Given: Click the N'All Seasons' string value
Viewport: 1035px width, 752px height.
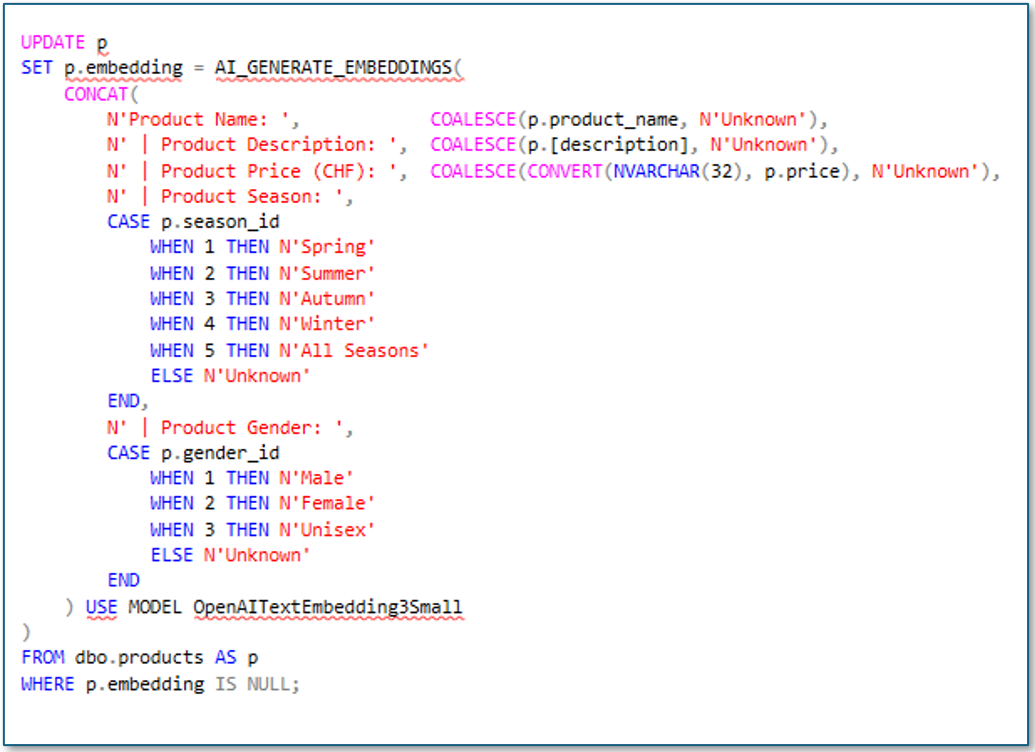Looking at the screenshot, I should [x=354, y=350].
